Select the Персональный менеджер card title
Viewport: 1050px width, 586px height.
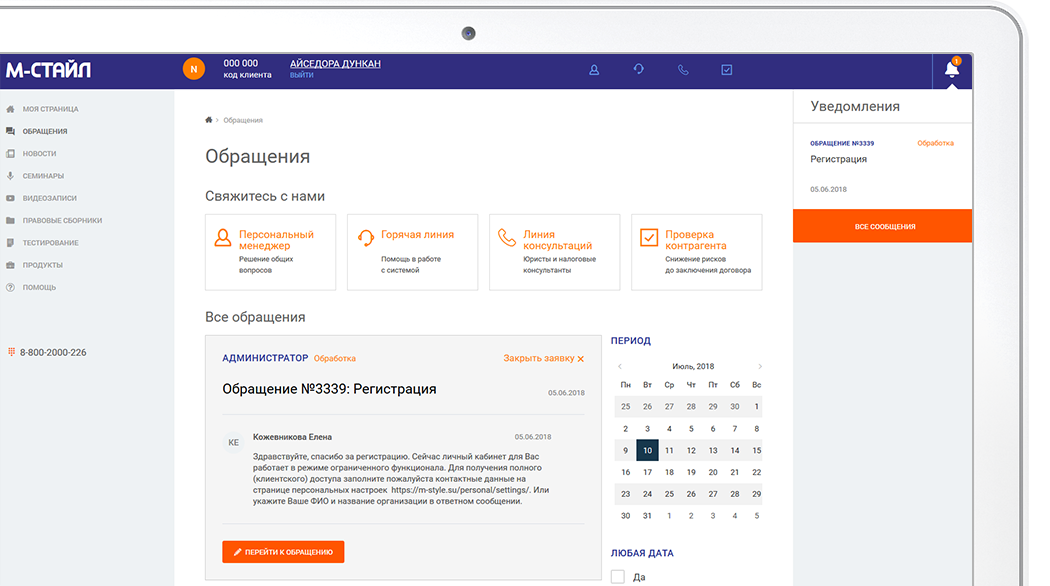point(276,240)
